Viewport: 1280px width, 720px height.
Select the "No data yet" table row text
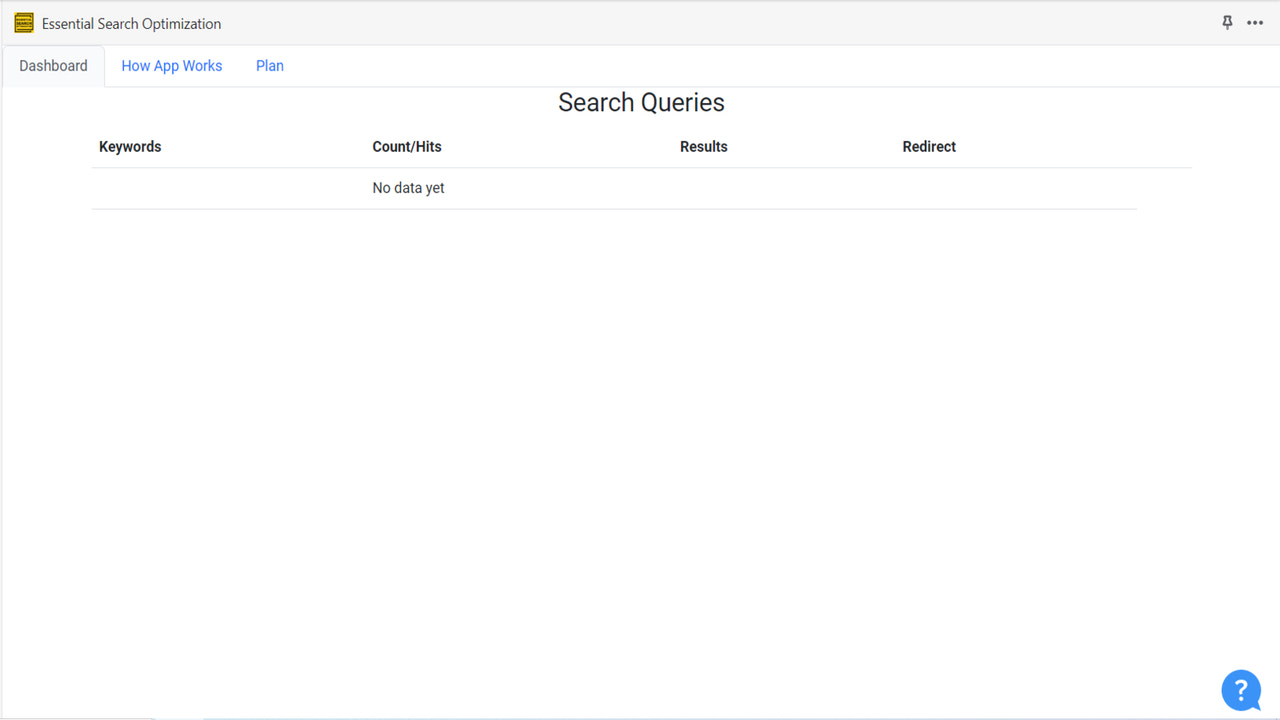(x=408, y=188)
